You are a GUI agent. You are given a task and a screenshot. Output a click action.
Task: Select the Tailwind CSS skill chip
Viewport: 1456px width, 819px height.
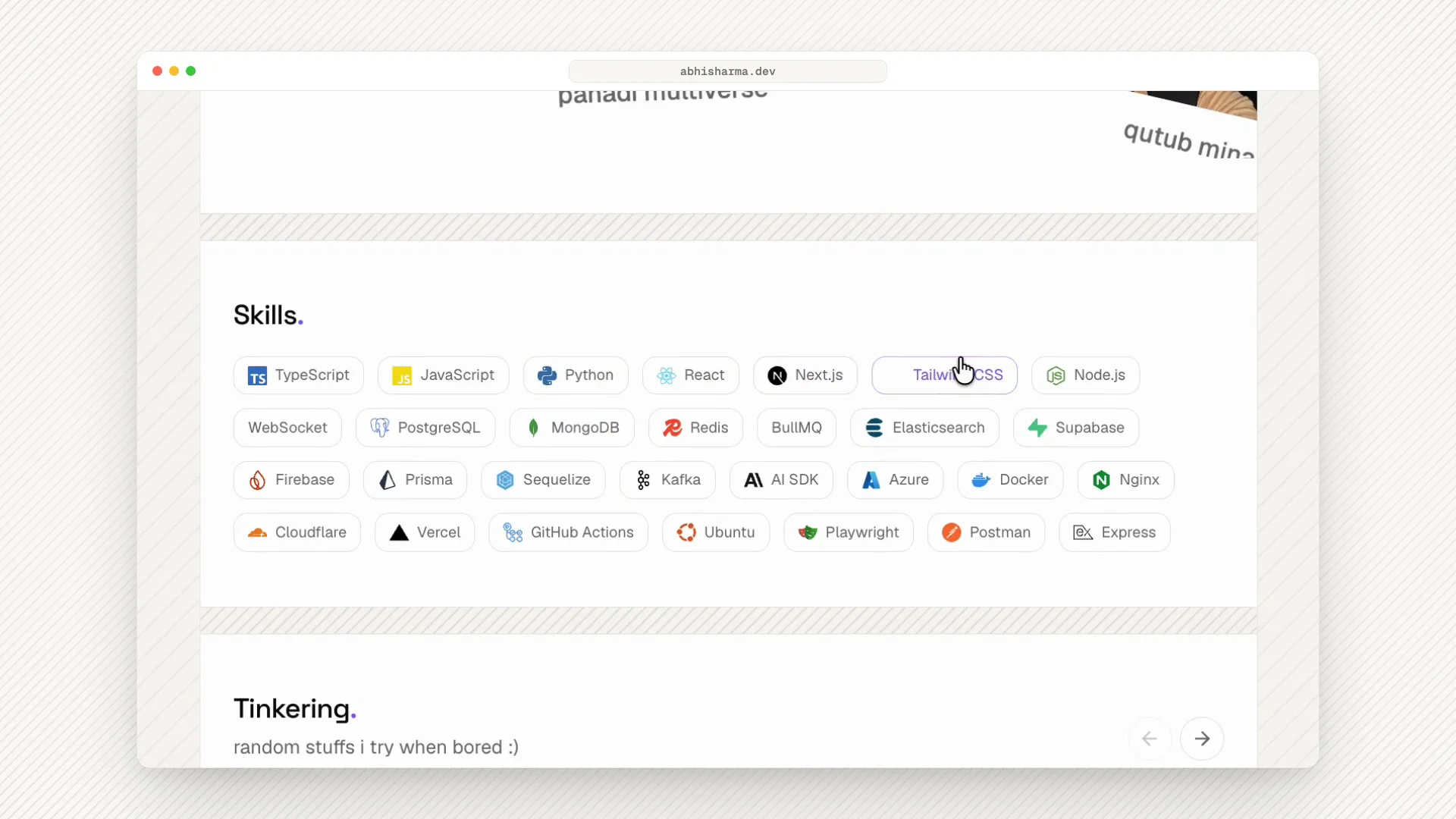[945, 375]
